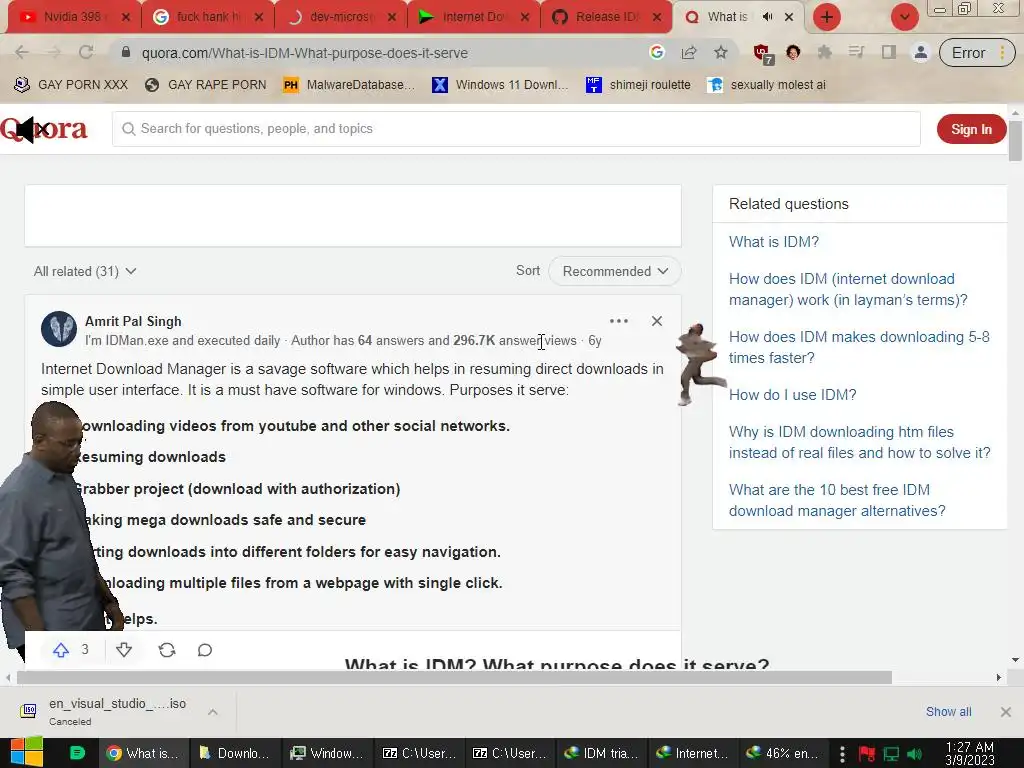The height and width of the screenshot is (768, 1024).
Task: Open 'How does IDM makes downloading 5-8 times faster?'
Action: [859, 347]
